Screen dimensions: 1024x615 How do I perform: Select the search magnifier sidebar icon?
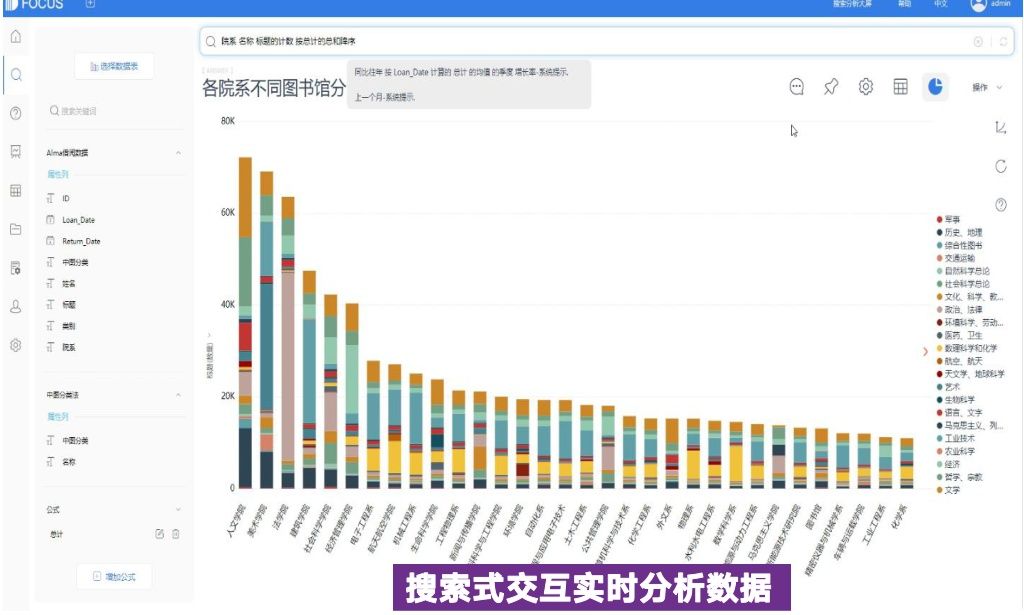16,74
